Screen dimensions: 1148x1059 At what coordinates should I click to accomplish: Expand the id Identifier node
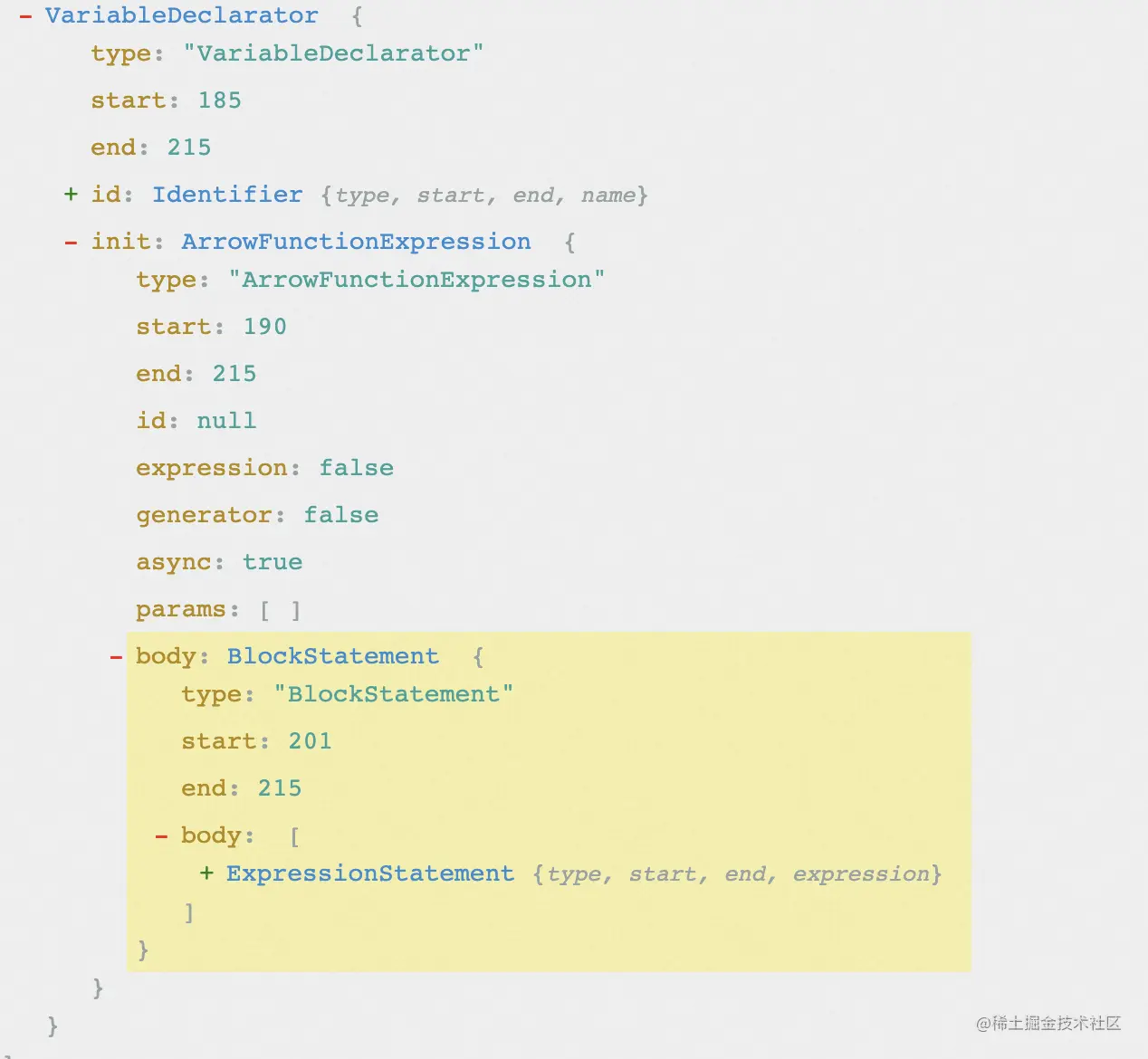pyautogui.click(x=71, y=195)
